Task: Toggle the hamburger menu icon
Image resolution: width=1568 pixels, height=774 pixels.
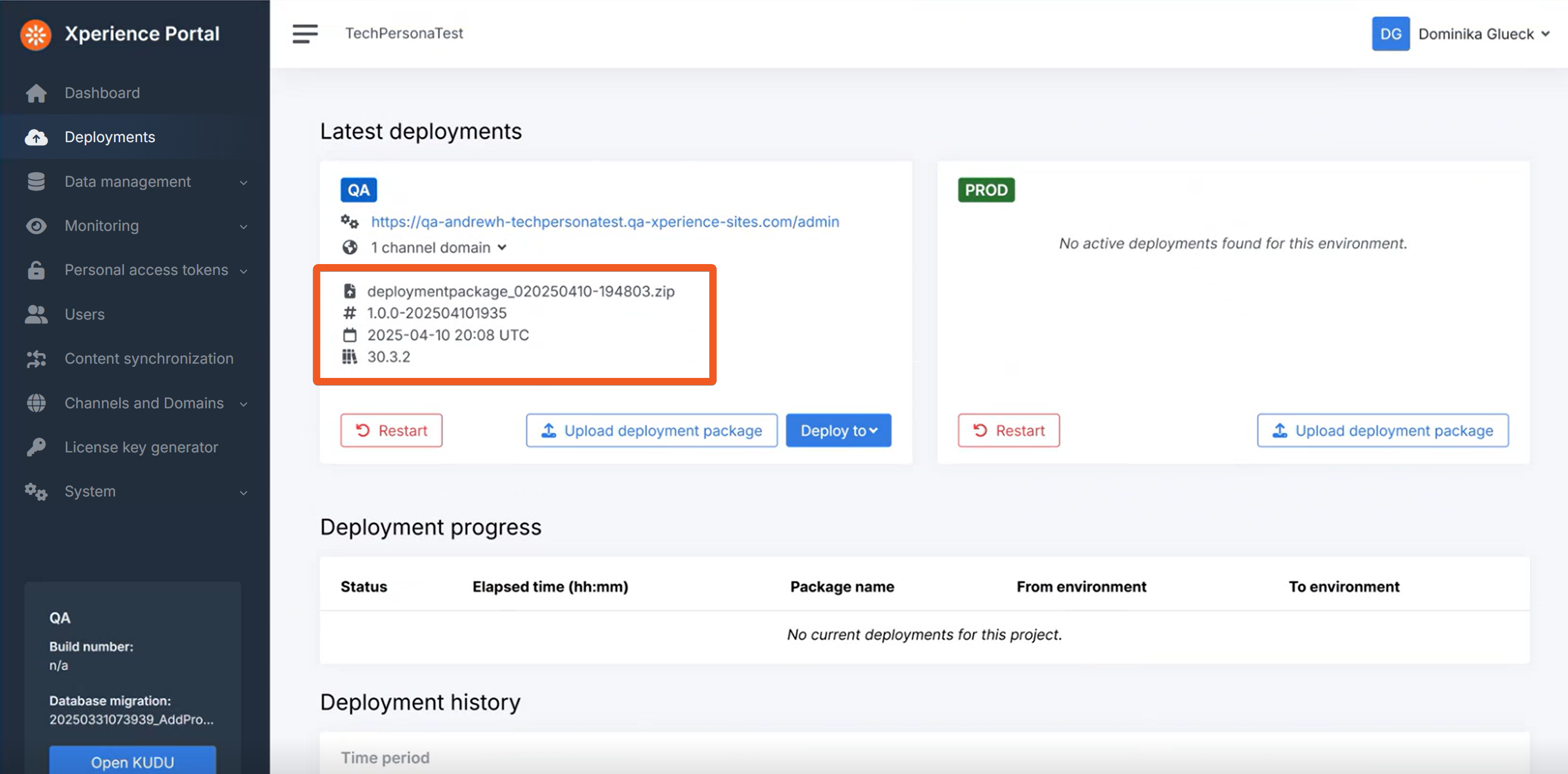Action: click(304, 34)
